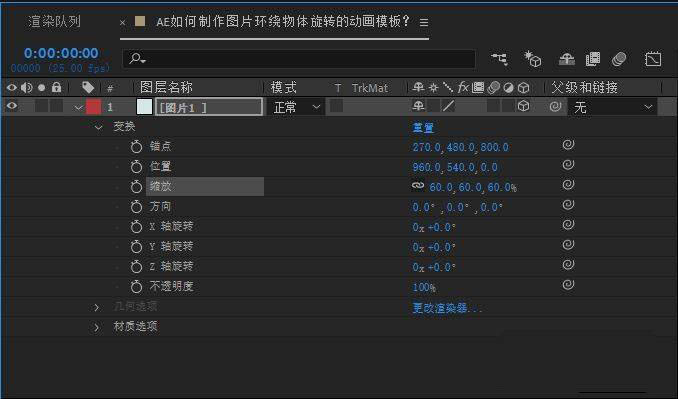Click 图层名称 column header
Image resolution: width=678 pixels, height=399 pixels.
166,87
